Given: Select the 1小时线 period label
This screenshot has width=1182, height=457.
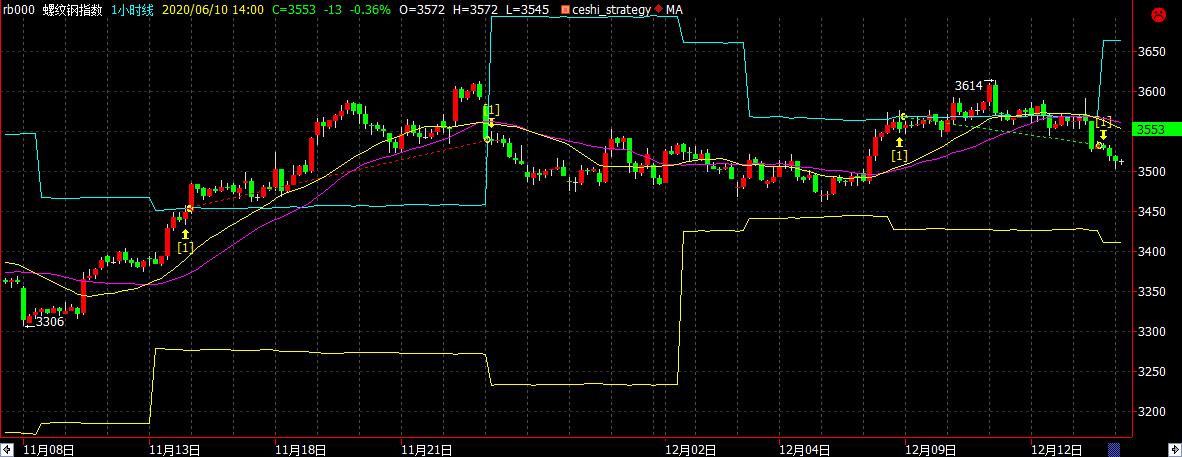Looking at the screenshot, I should 135,10.
